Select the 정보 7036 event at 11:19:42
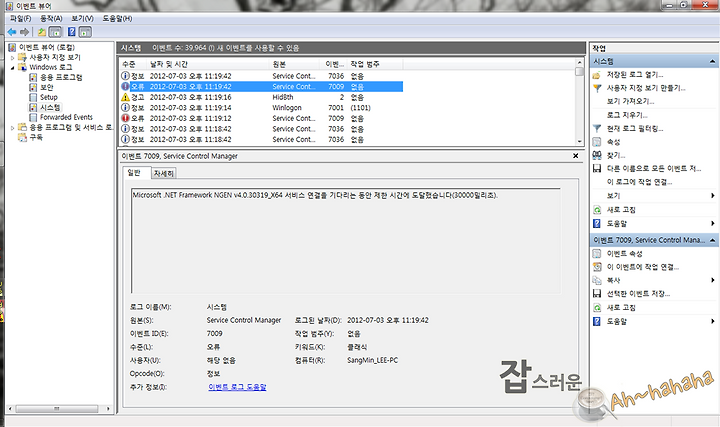 (x=262, y=76)
